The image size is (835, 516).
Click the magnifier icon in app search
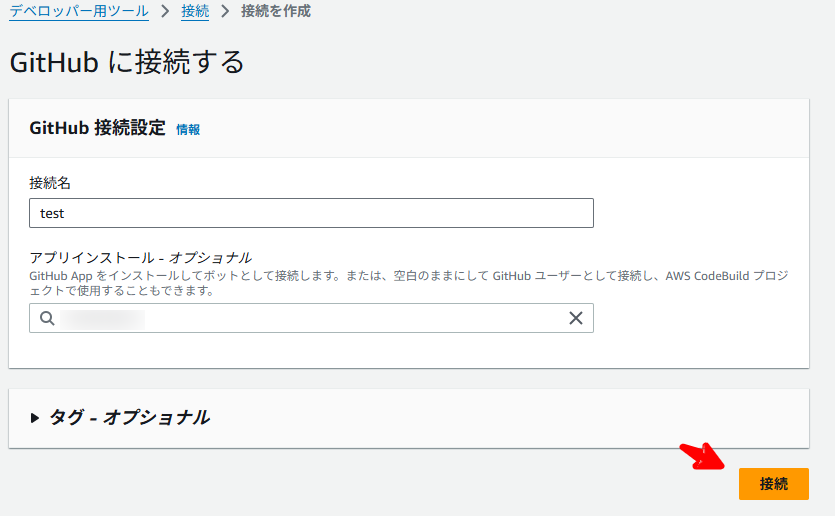(x=47, y=318)
